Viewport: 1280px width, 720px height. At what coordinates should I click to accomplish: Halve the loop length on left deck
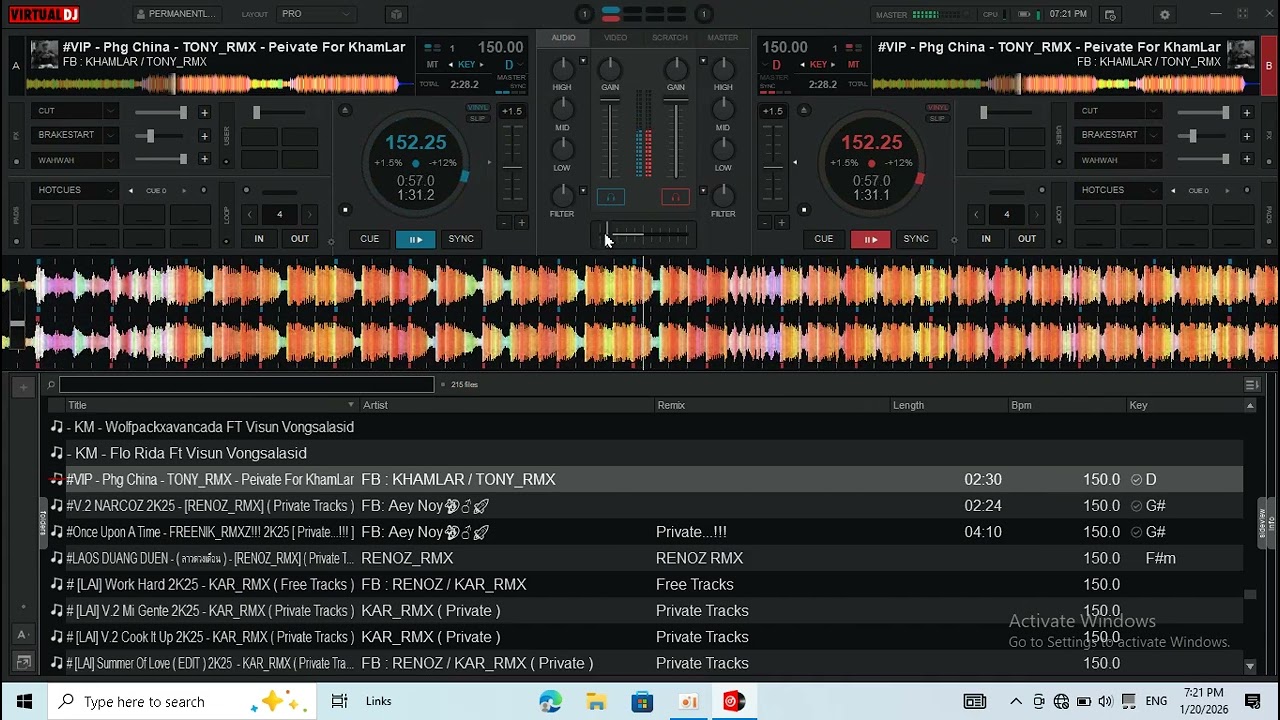[249, 214]
